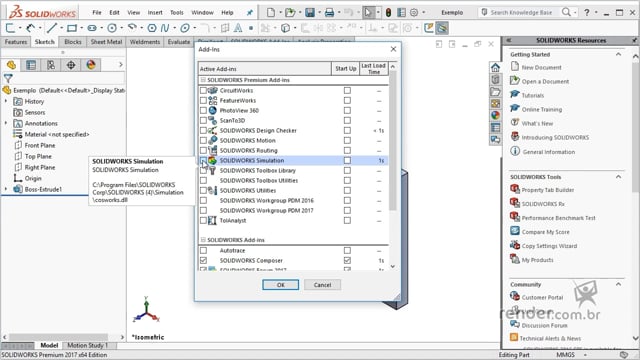Screen dimensions: 640x360
Task: Enable the PhotoView 360 add-in checkbox
Action: click(x=203, y=110)
